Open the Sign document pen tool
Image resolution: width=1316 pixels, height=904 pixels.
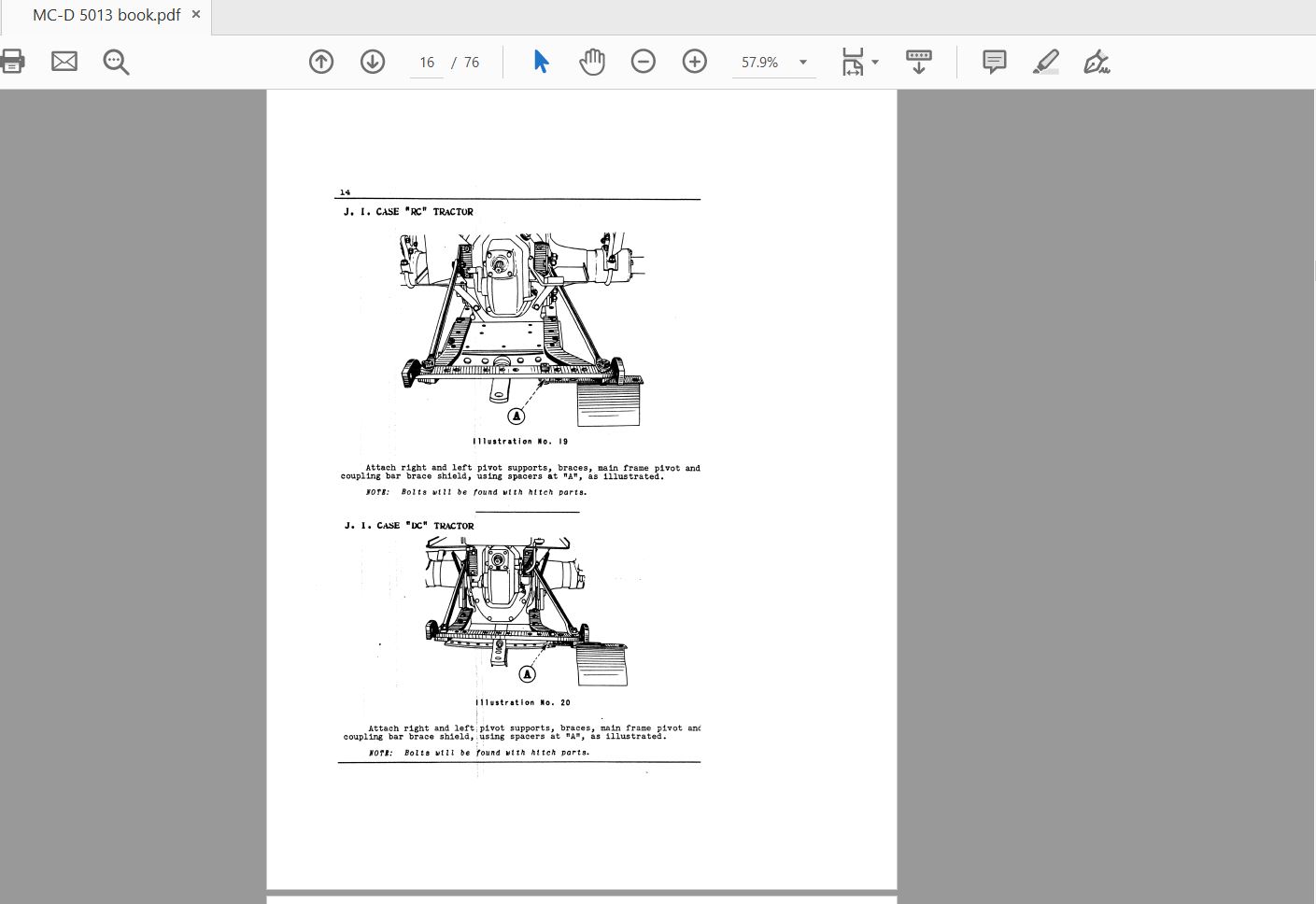tap(1097, 62)
